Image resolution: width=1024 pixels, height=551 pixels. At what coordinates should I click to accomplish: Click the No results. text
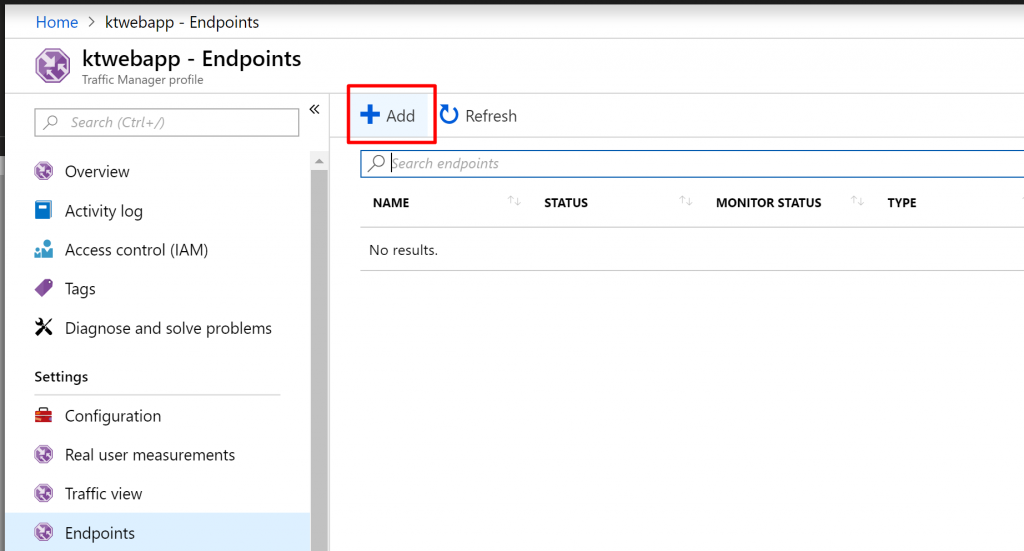(404, 250)
